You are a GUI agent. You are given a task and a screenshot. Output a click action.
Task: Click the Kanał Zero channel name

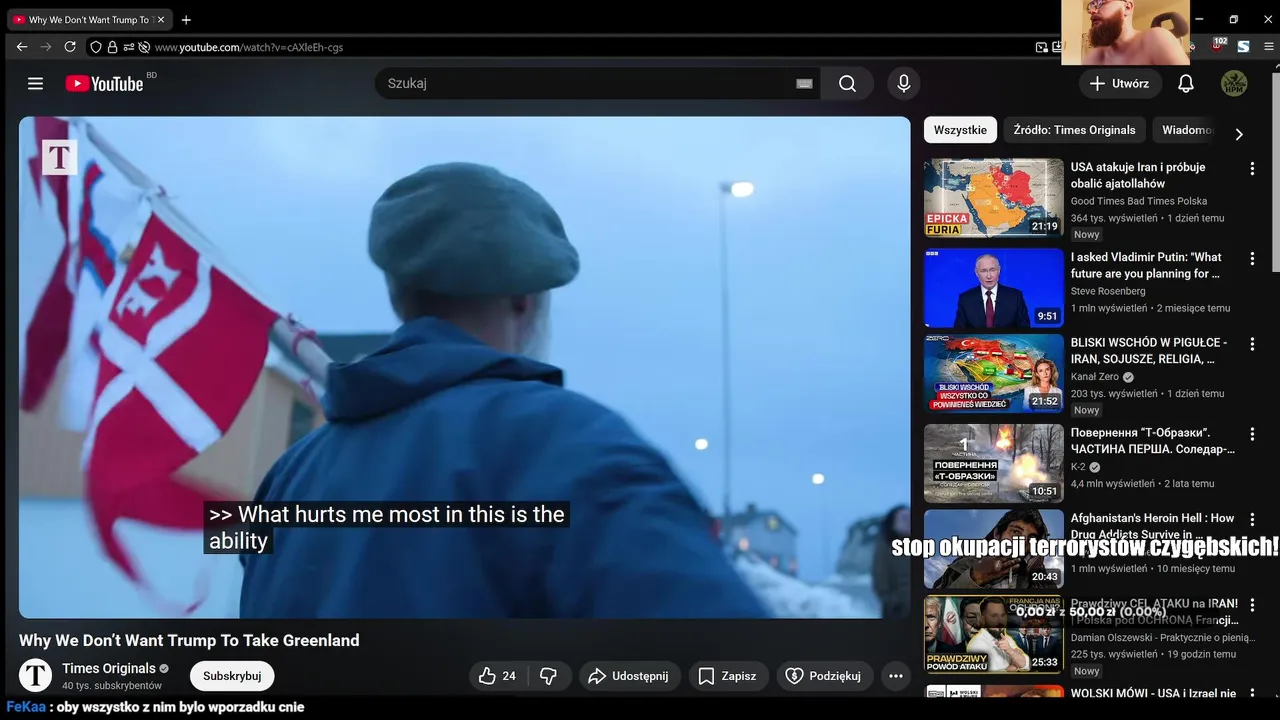click(1095, 377)
